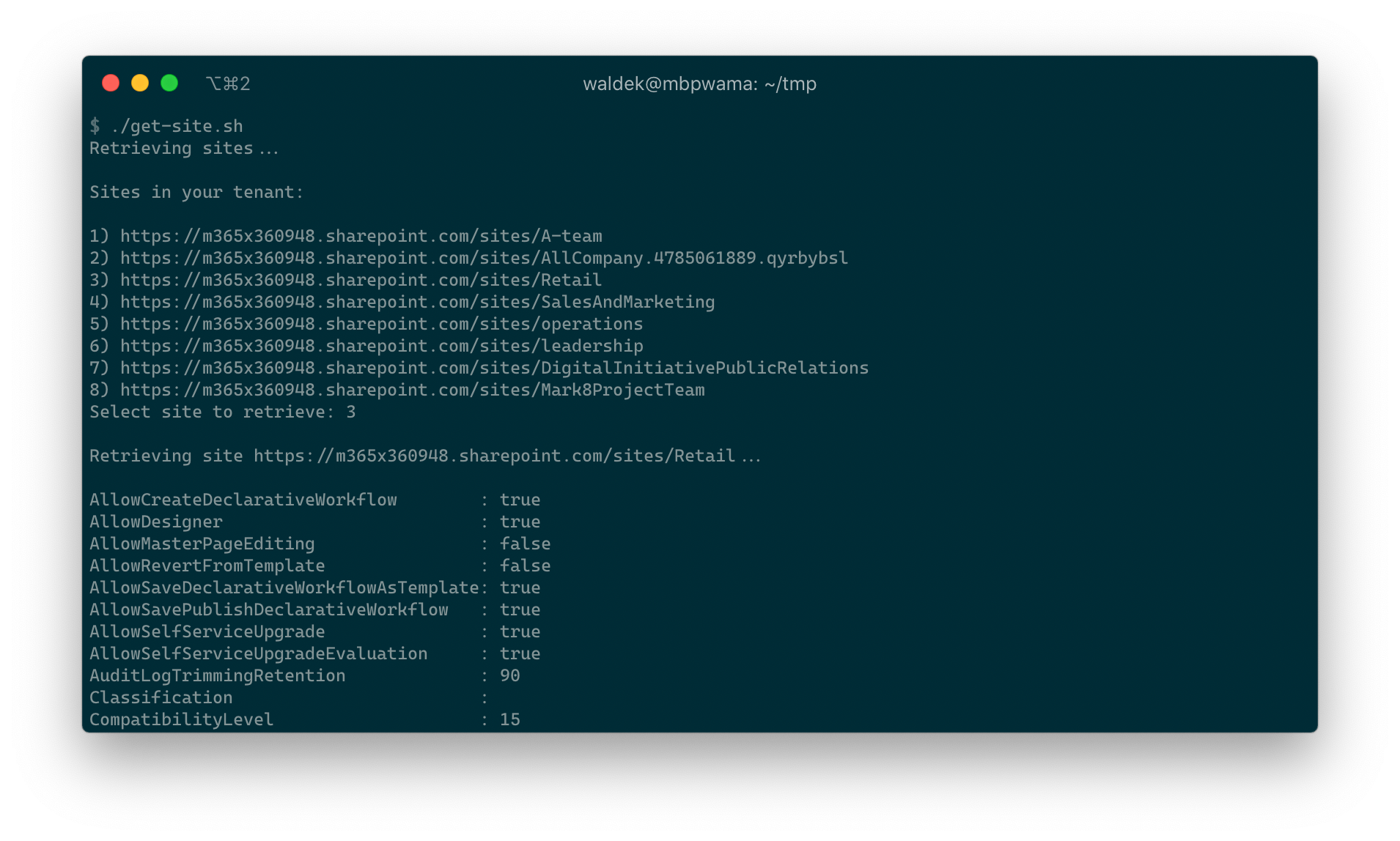This screenshot has width=1400, height=841.
Task: Click the leadership site URL
Action: [x=382, y=346]
